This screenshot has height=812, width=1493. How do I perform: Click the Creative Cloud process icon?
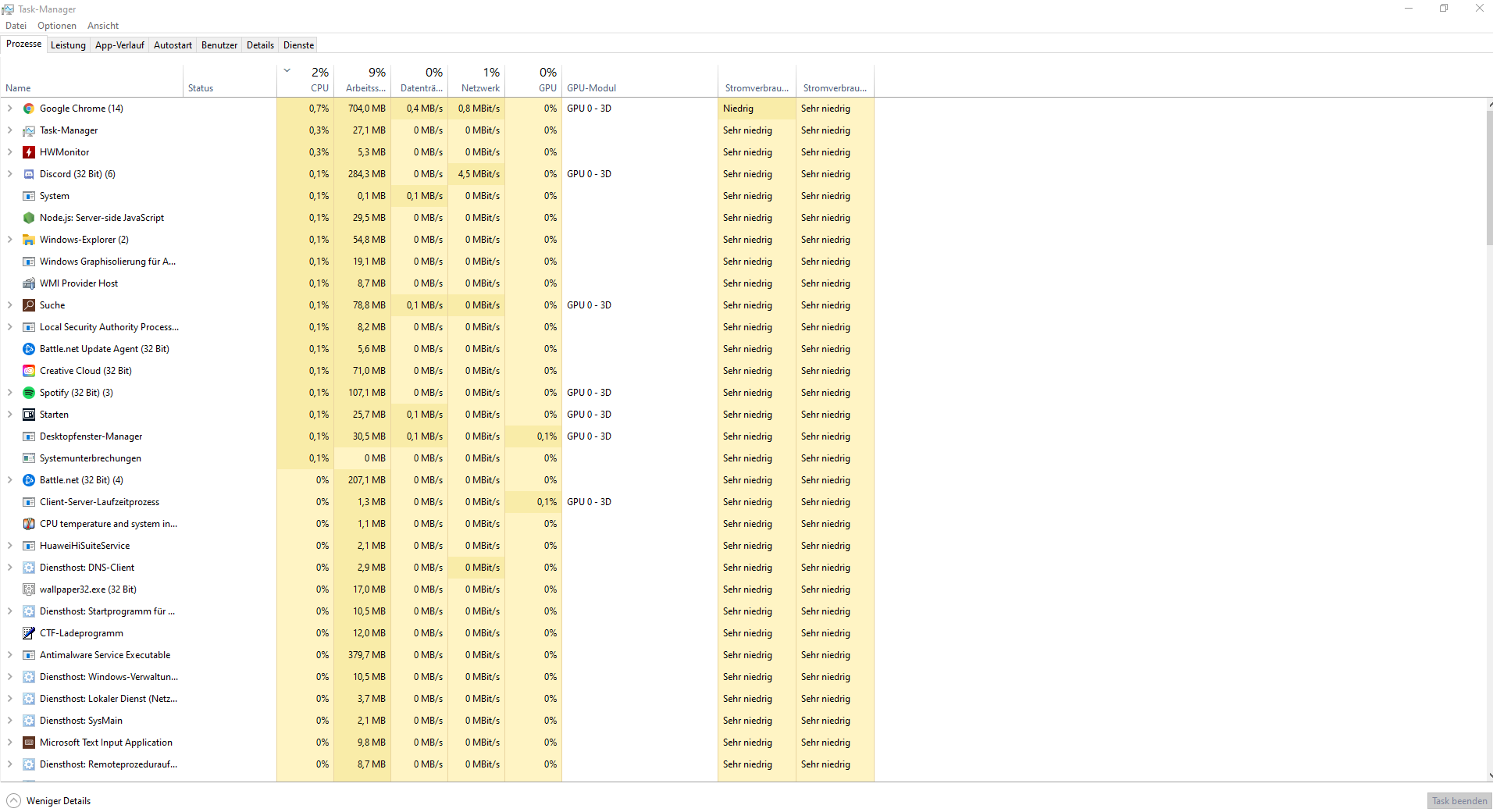[29, 371]
